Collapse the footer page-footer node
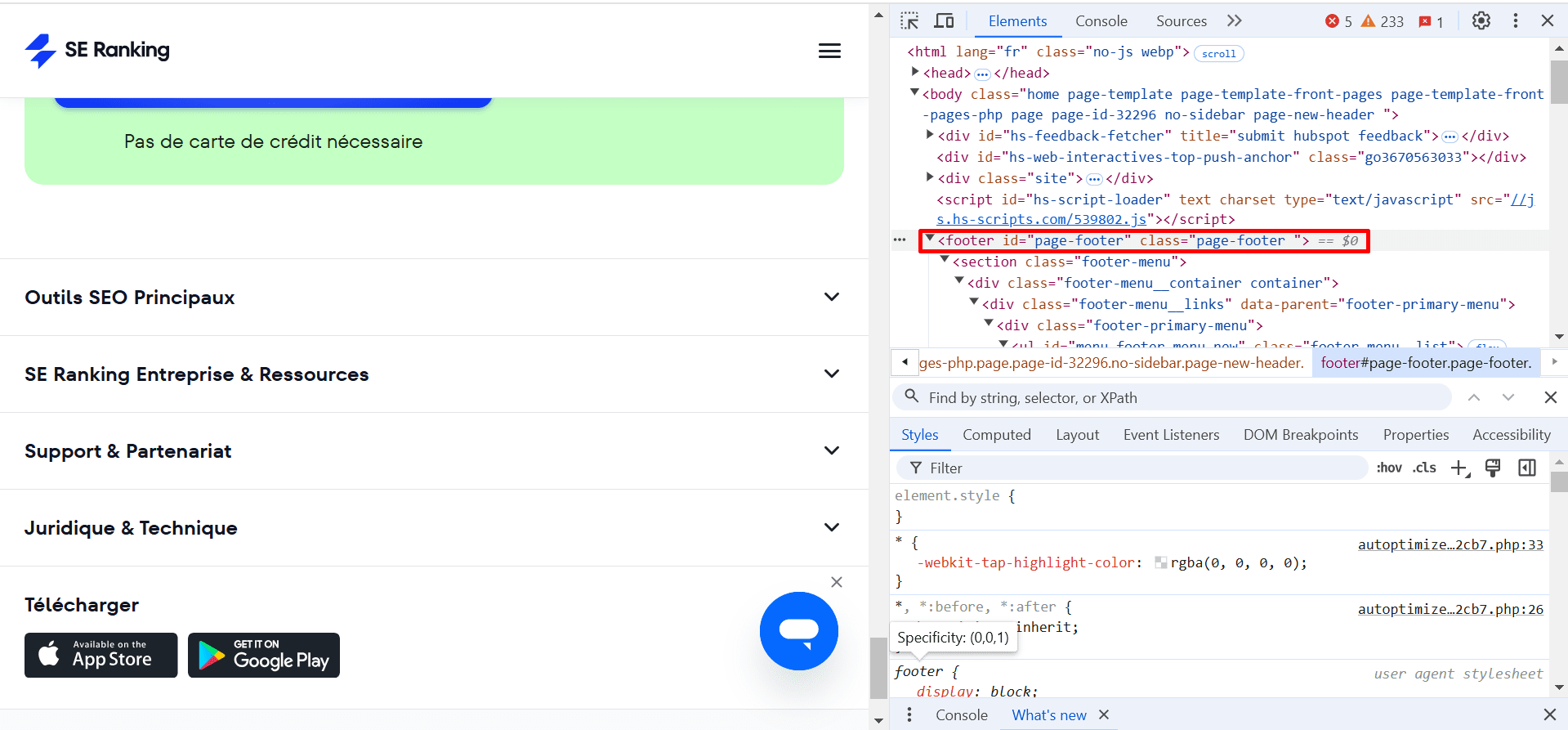This screenshot has height=730, width=1568. tap(930, 239)
